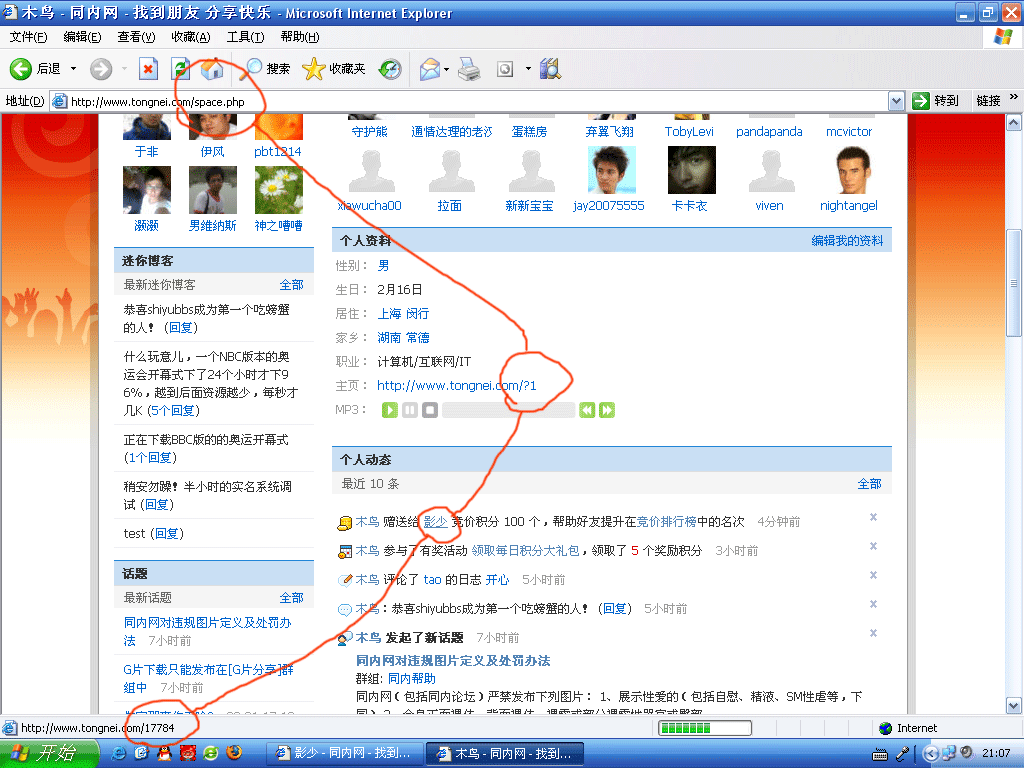This screenshot has height=768, width=1024.
Task: Click the 转到 go button
Action: (x=936, y=101)
